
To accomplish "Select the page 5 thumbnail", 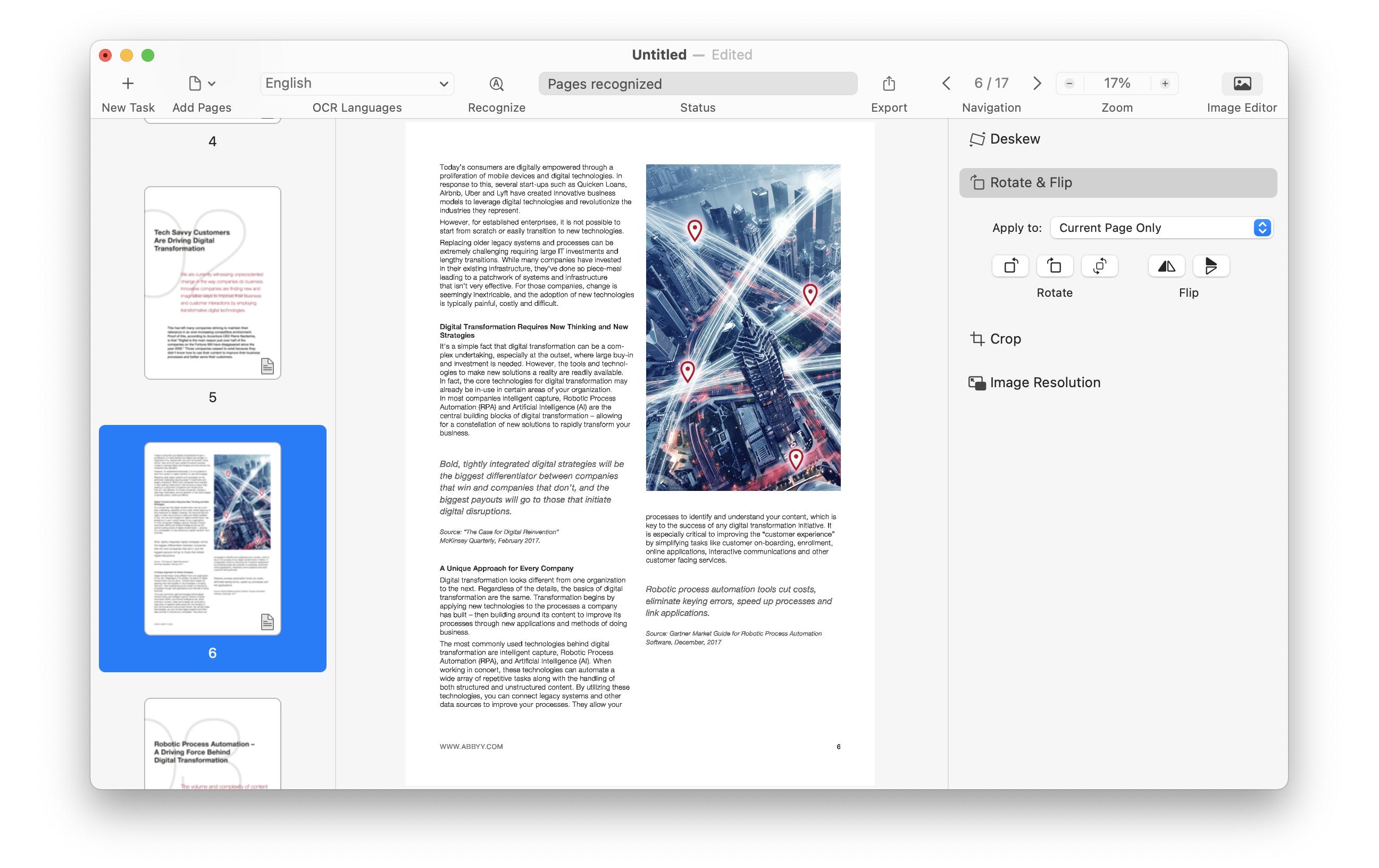I will (213, 282).
